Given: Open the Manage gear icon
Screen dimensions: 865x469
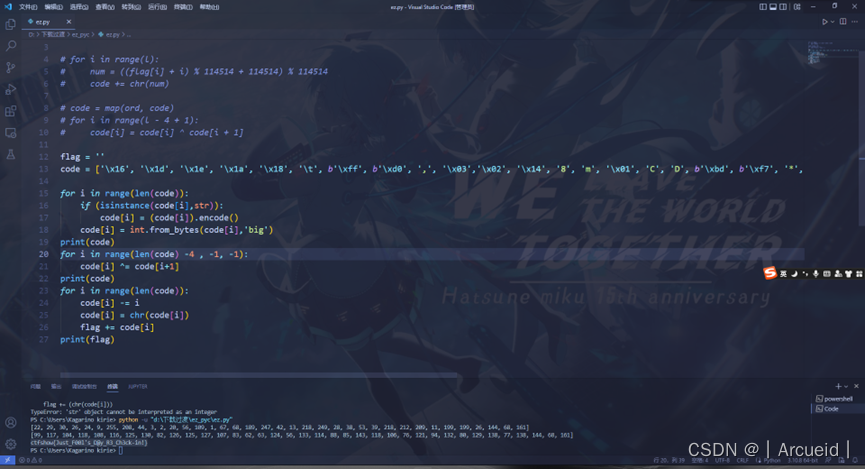Looking at the screenshot, I should point(10,444).
